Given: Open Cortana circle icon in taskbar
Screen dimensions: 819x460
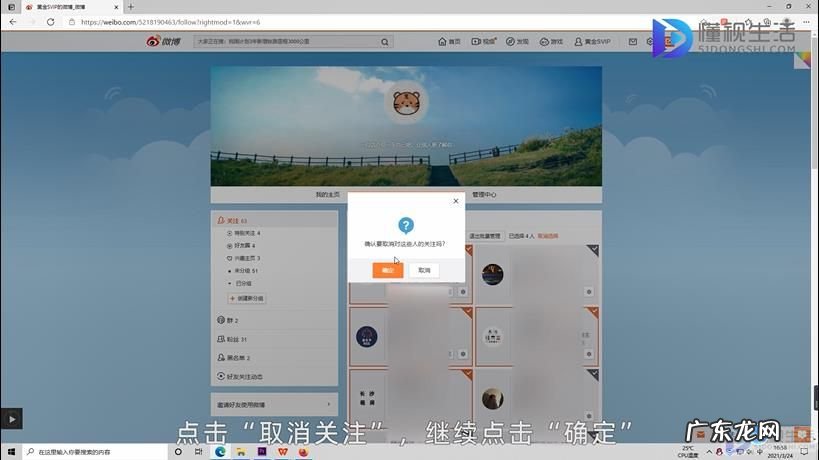Looking at the screenshot, I should point(179,452).
